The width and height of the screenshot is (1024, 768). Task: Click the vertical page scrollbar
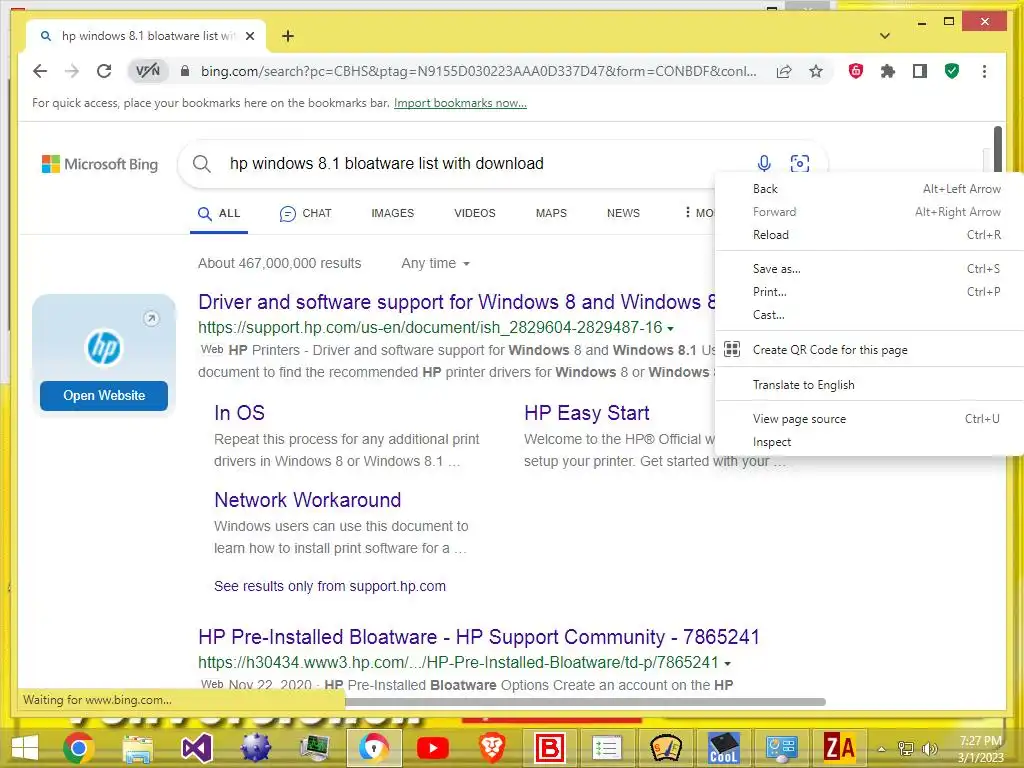point(997,150)
